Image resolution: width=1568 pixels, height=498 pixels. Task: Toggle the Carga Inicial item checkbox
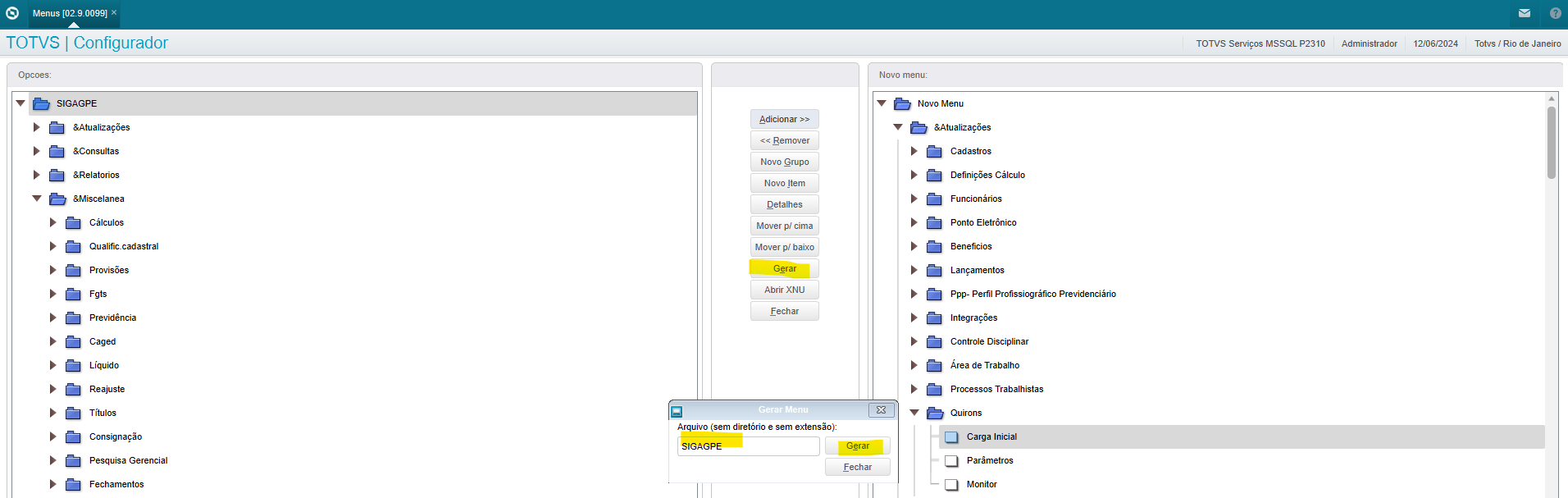(x=951, y=436)
